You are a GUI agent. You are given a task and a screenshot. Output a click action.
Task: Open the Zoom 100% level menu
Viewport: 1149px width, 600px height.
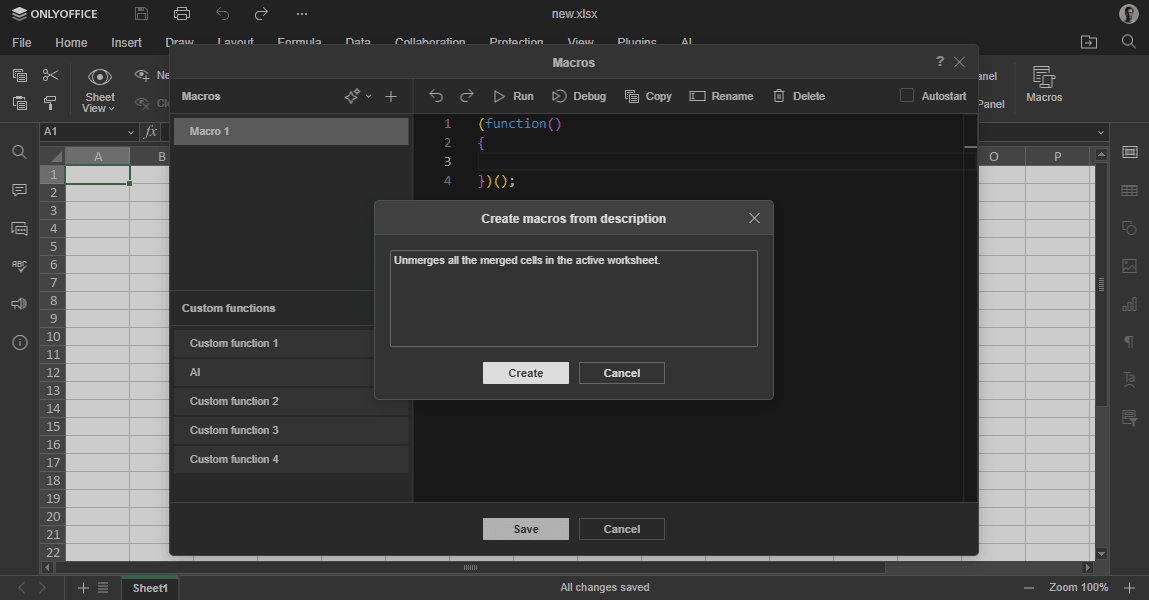(x=1079, y=588)
